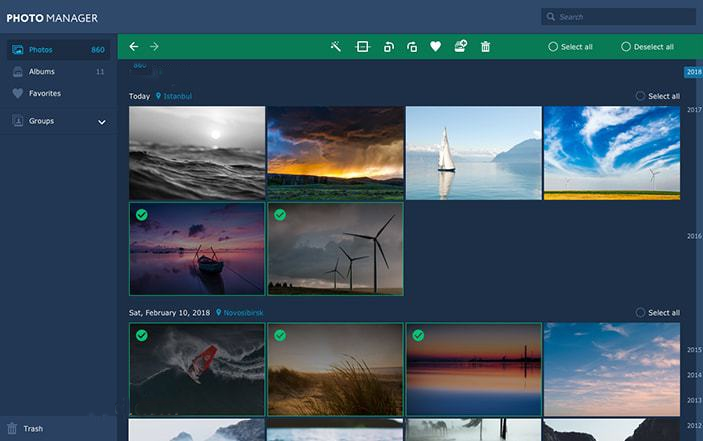Uncheck the red sunset reflection photo
Viewport: 703px width, 441px height.
tap(418, 335)
